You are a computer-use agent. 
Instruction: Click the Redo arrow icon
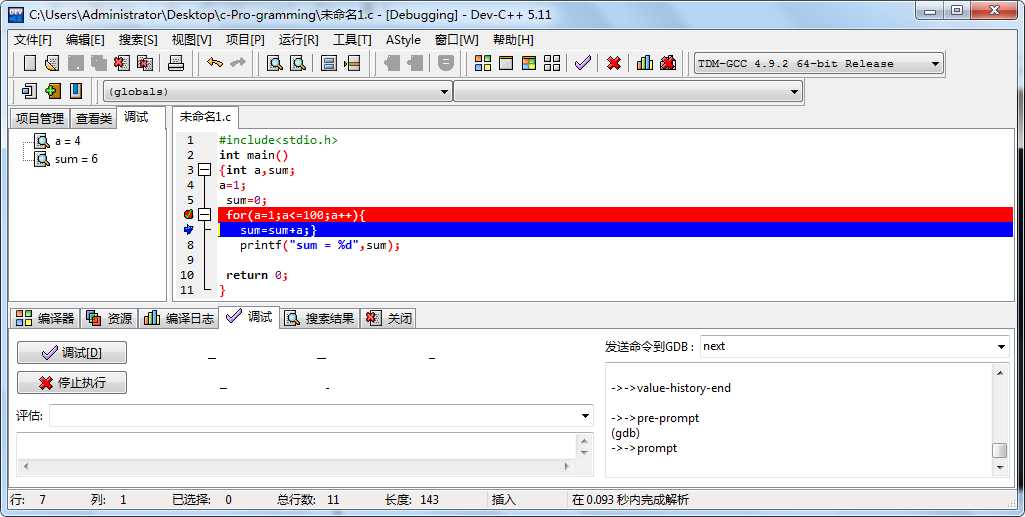[x=237, y=63]
